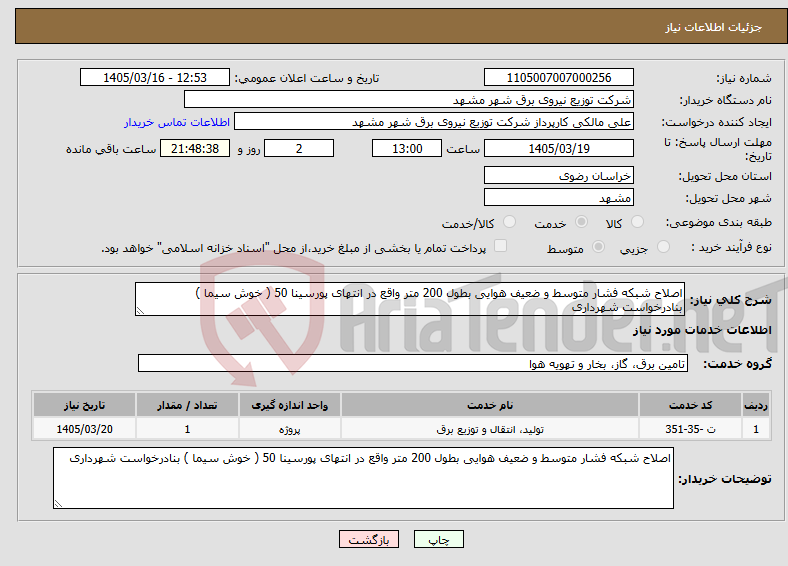The width and height of the screenshot is (788, 566).
Task: Click the گروه خدمت label
Action: [737, 364]
